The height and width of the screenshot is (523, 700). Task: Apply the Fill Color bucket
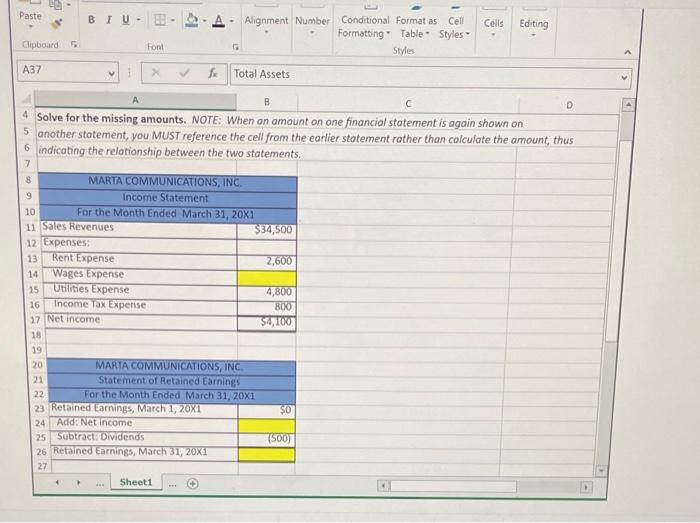[192, 20]
